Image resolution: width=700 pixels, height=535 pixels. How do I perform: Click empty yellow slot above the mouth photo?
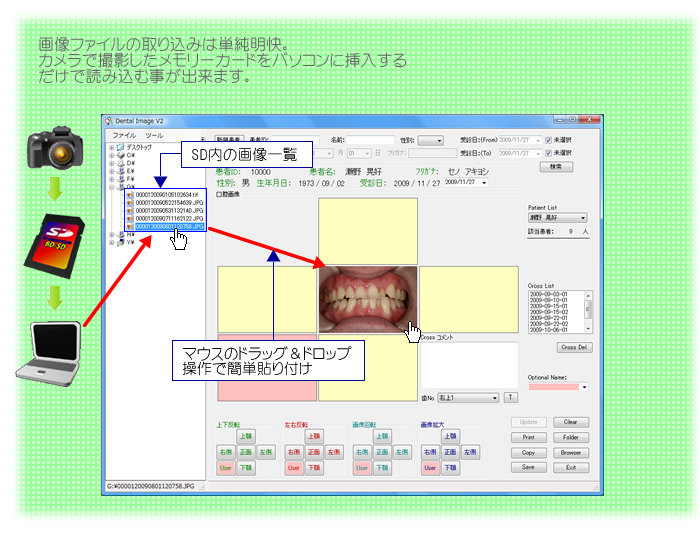(368, 231)
